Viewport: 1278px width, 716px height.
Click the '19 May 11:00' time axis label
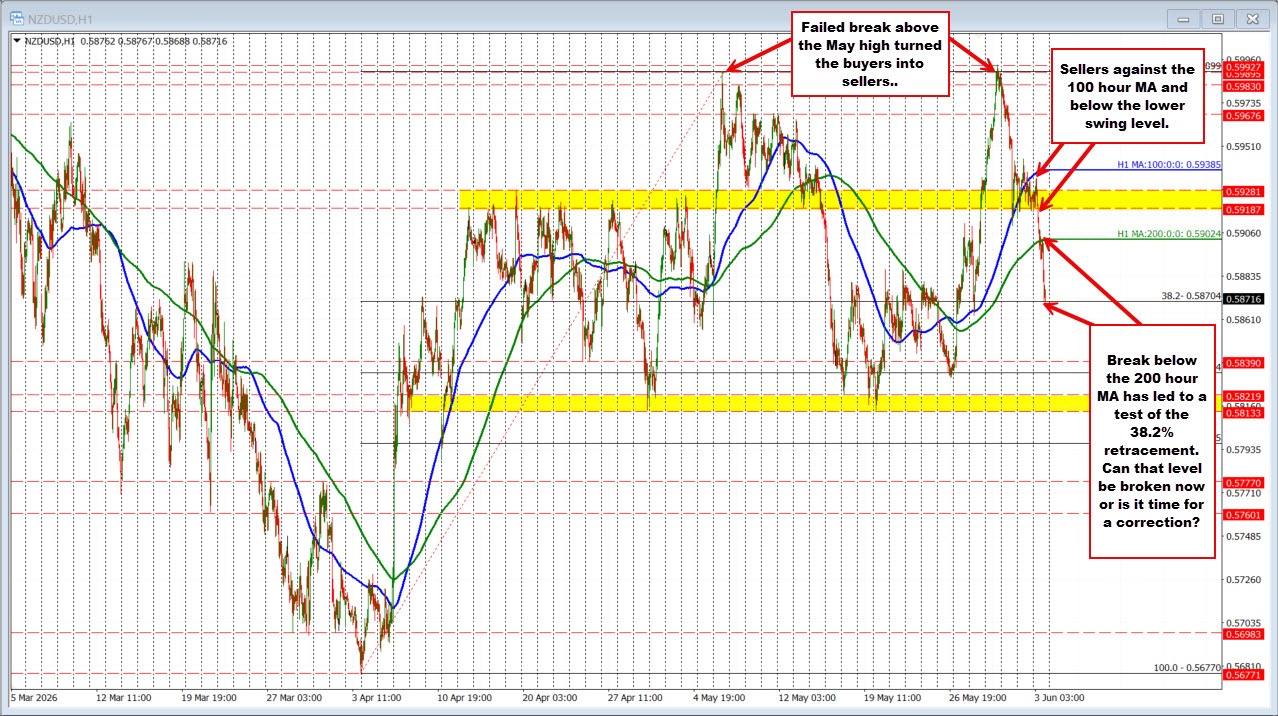tap(894, 696)
